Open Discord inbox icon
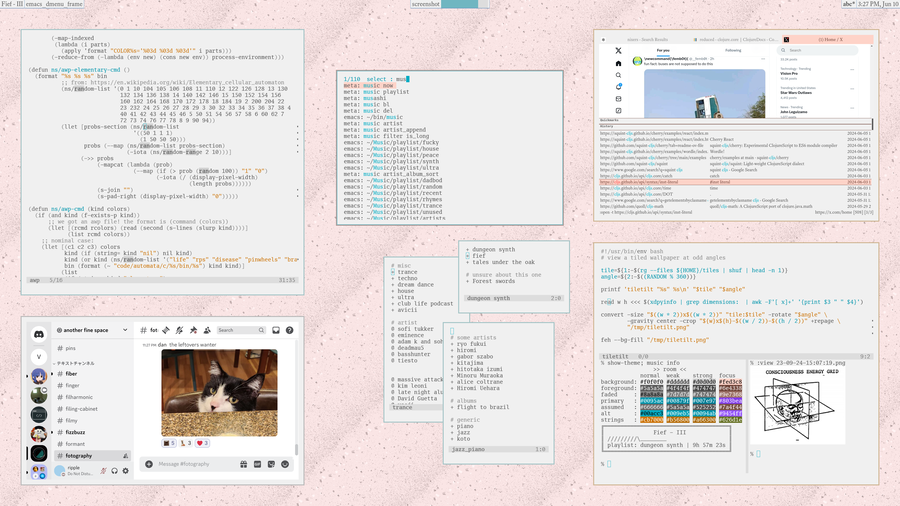The height and width of the screenshot is (506, 900). pyautogui.click(x=276, y=330)
